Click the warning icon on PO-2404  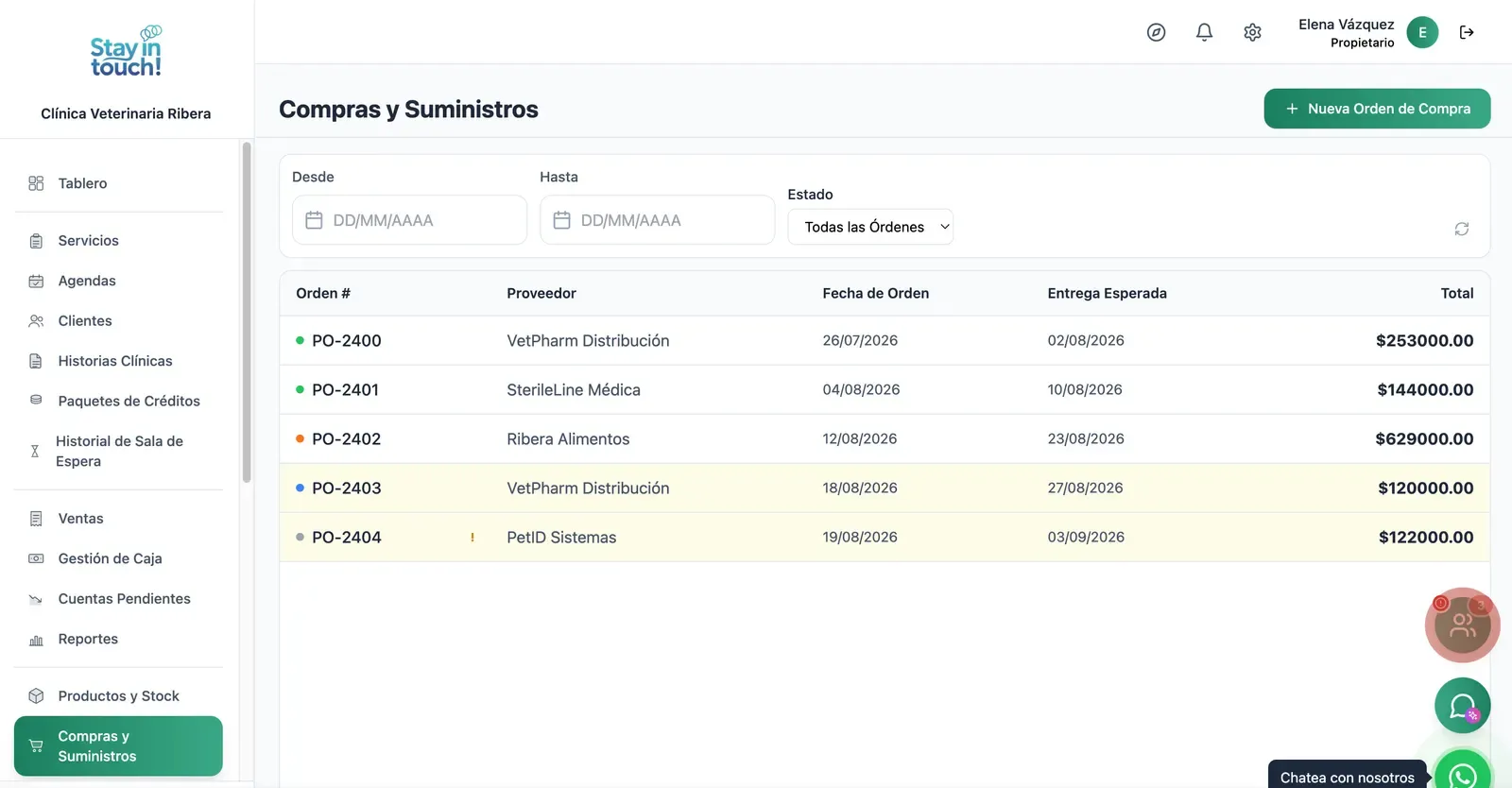click(x=472, y=538)
